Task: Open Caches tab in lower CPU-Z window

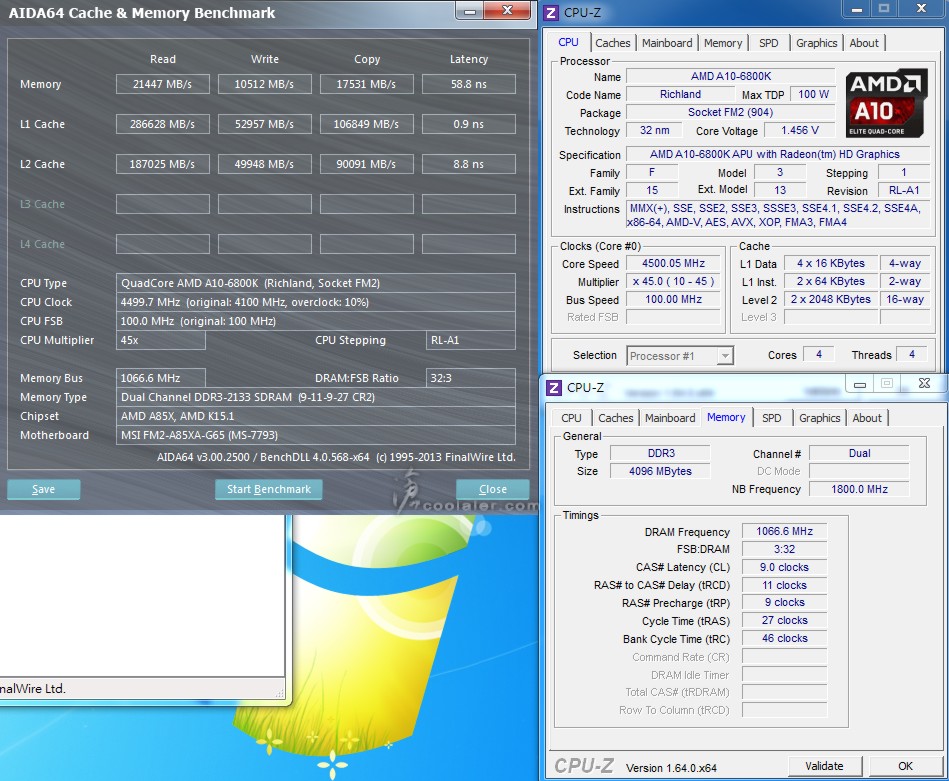Action: [x=616, y=418]
